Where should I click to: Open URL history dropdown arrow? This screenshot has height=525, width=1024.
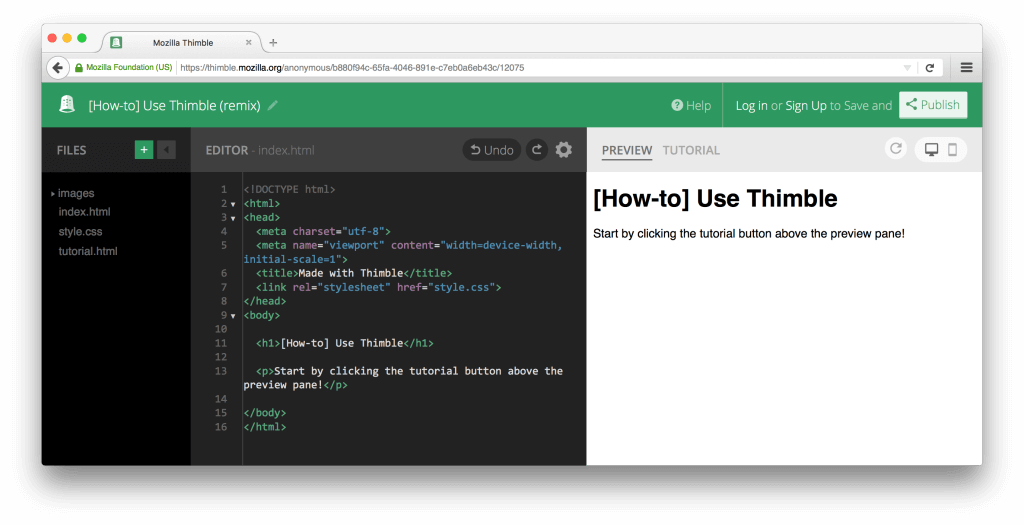coord(907,67)
